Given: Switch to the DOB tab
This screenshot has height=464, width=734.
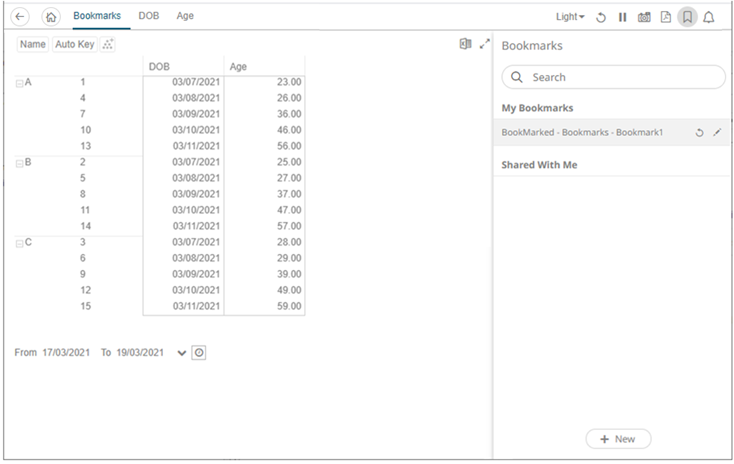Looking at the screenshot, I should point(149,16).
